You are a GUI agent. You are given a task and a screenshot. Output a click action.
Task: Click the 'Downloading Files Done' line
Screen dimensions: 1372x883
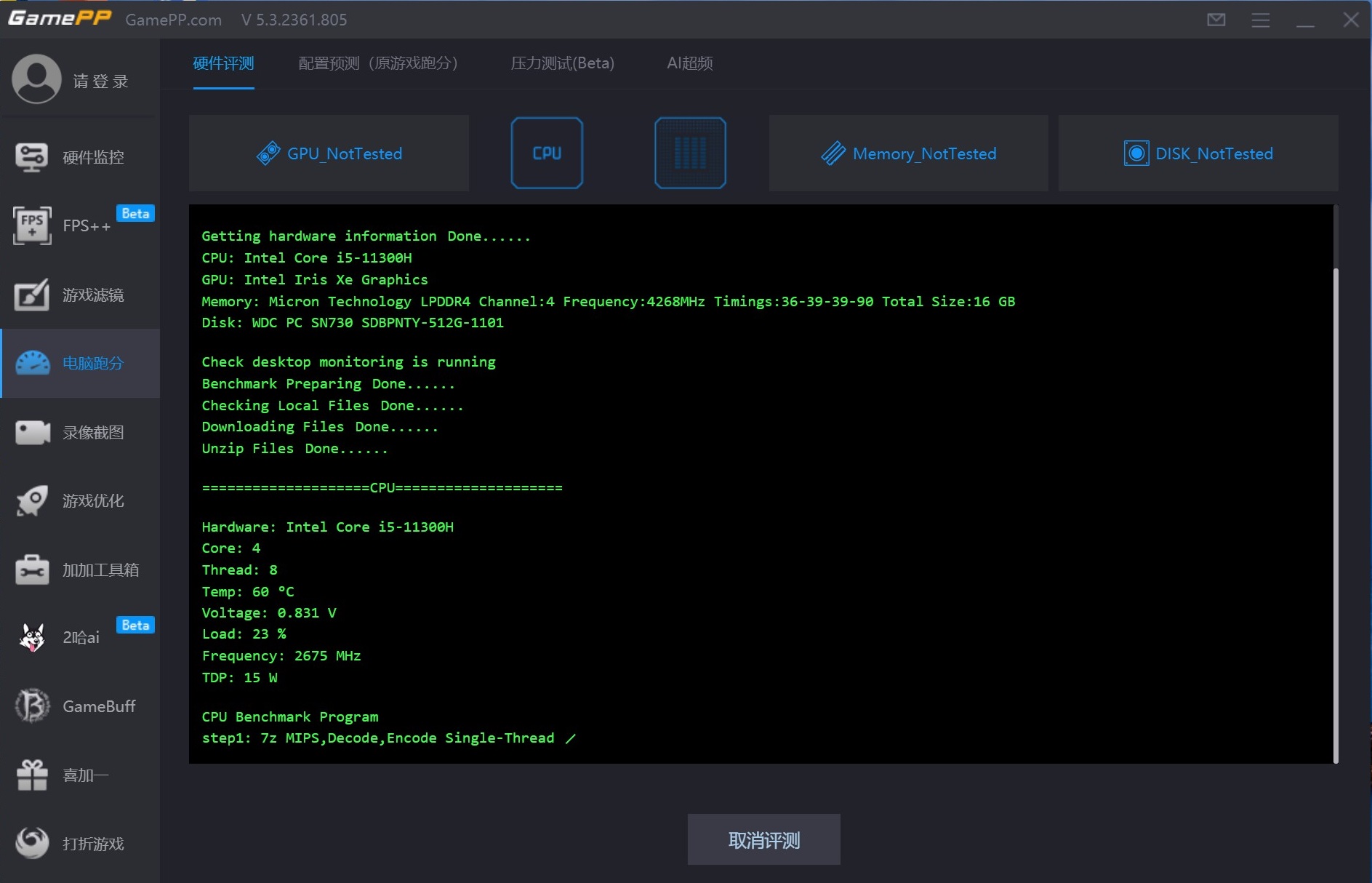320,426
